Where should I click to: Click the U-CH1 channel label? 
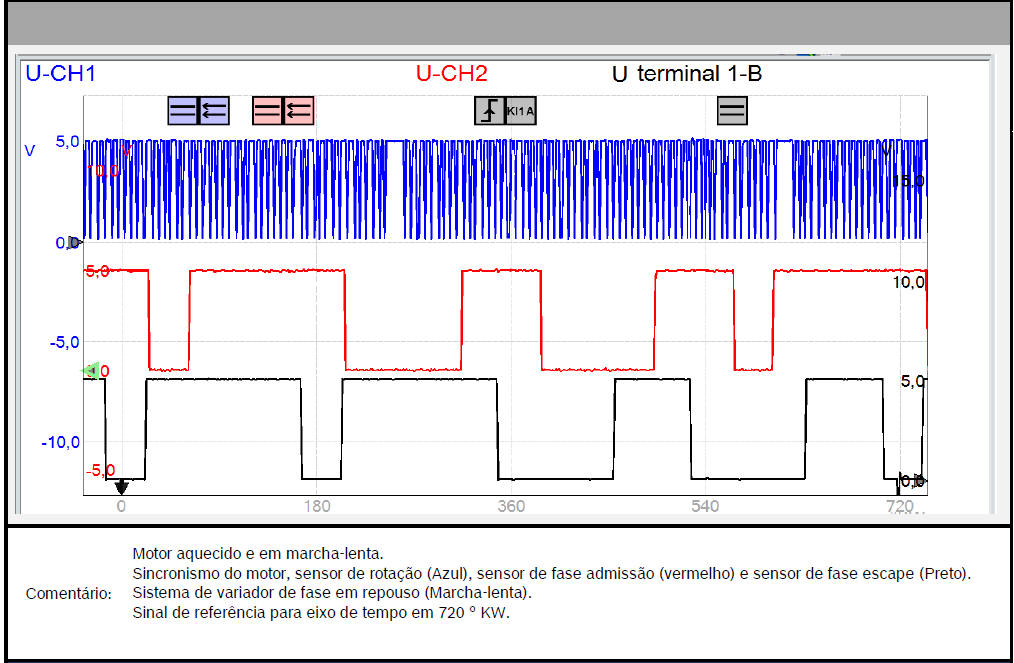point(60,73)
